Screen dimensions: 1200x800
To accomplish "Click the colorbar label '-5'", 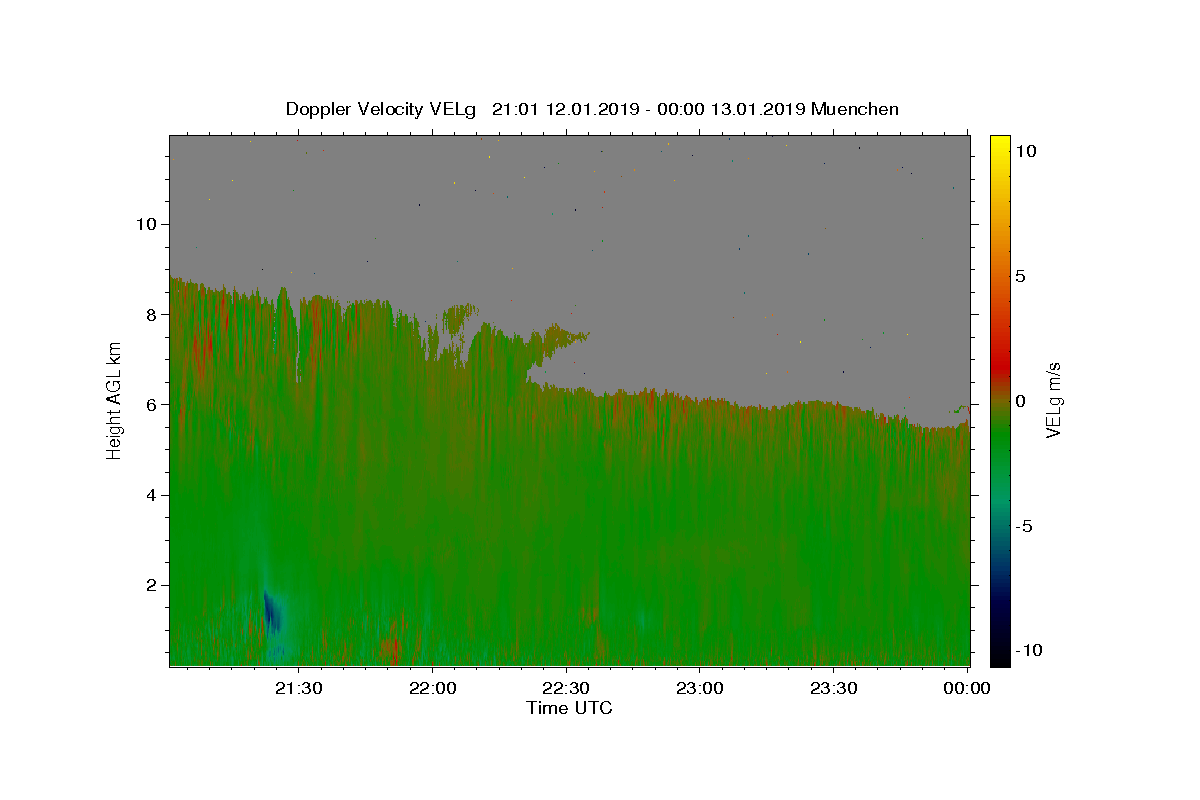I will pyautogui.click(x=1022, y=526).
